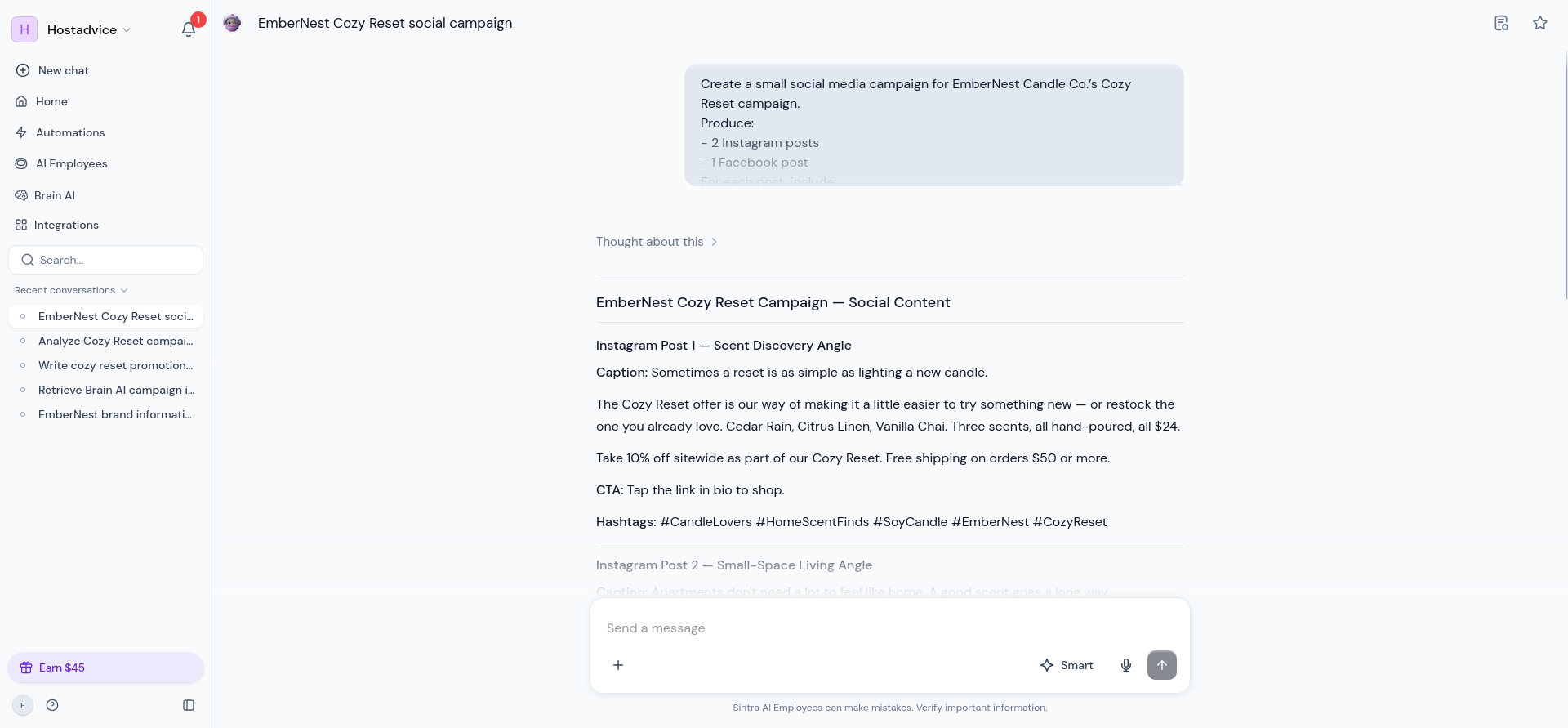
Task: Click the notification bell icon
Action: click(x=189, y=29)
